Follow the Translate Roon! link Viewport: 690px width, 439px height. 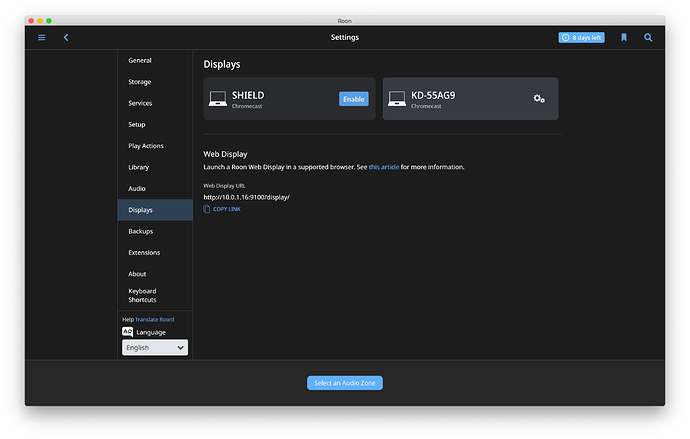(154, 319)
